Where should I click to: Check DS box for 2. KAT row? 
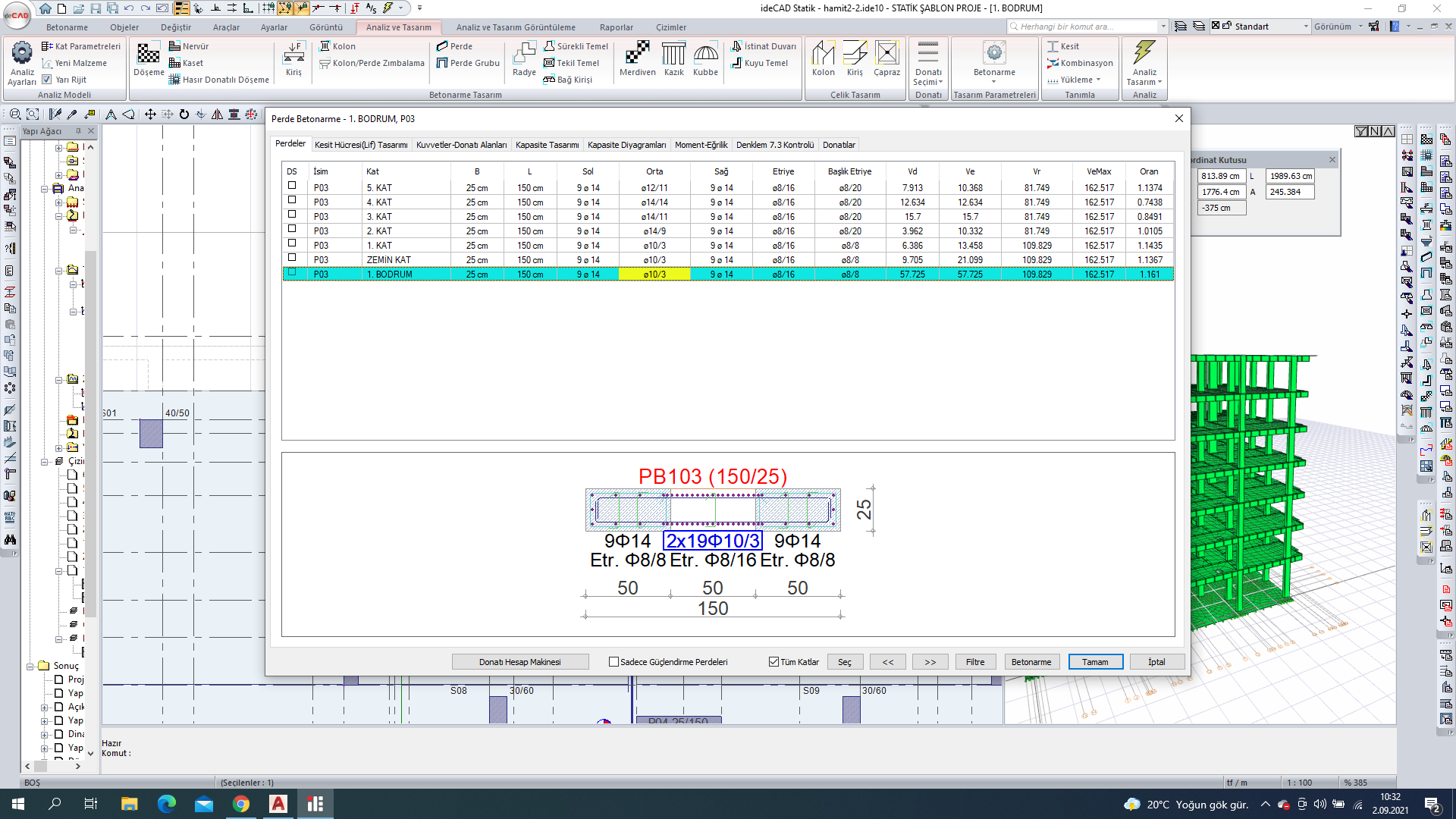292,229
